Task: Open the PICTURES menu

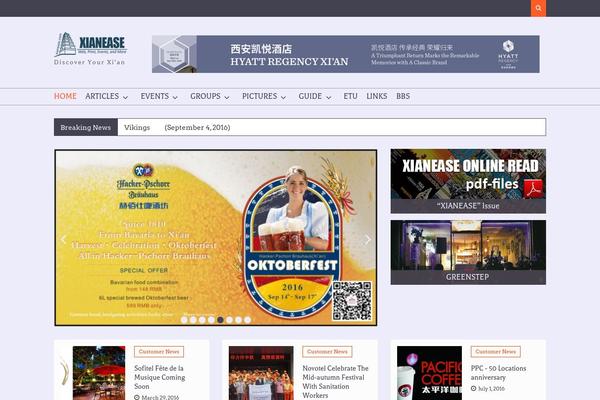Action: 259,96
